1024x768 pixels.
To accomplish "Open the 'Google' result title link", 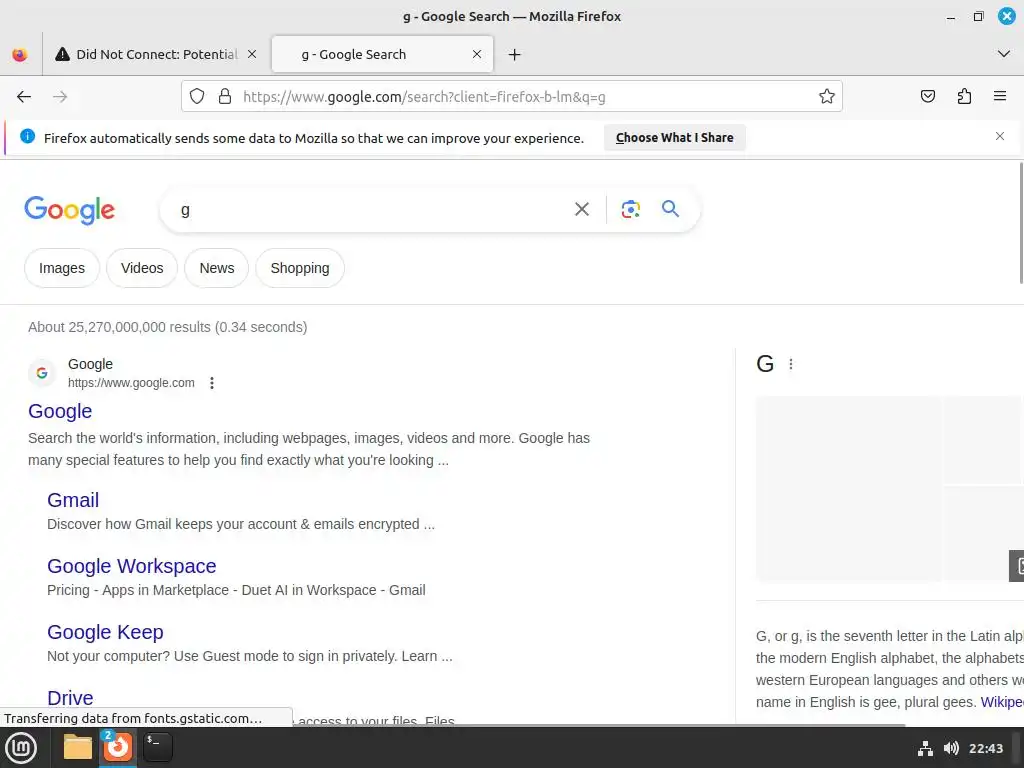I will 60,411.
